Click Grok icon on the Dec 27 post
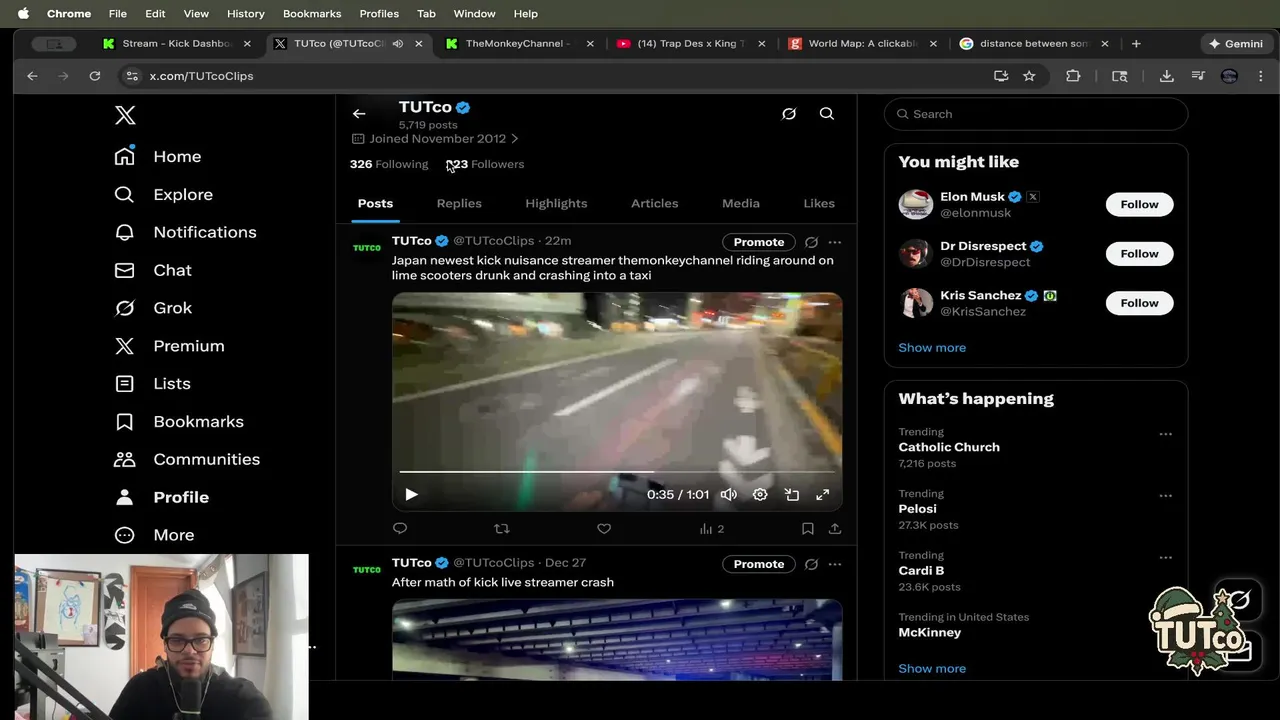Screen dimensions: 1280x720 pyautogui.click(x=811, y=564)
